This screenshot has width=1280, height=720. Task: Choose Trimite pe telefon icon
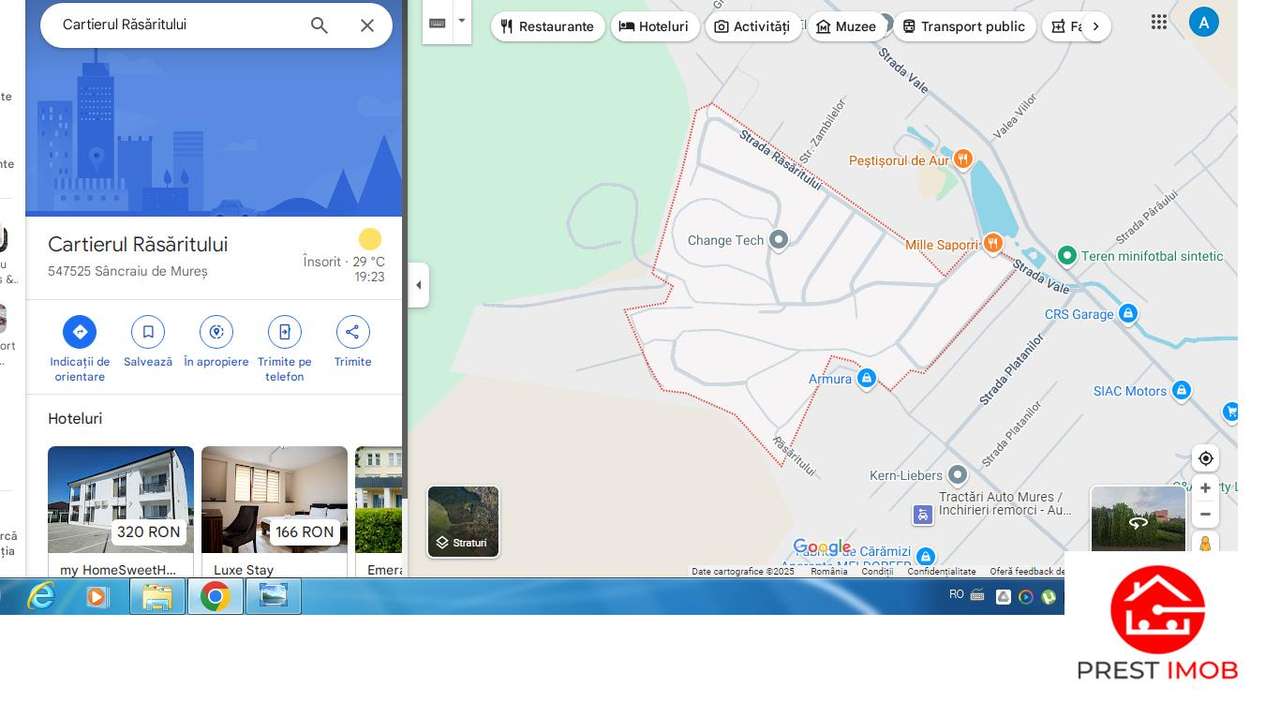[285, 332]
